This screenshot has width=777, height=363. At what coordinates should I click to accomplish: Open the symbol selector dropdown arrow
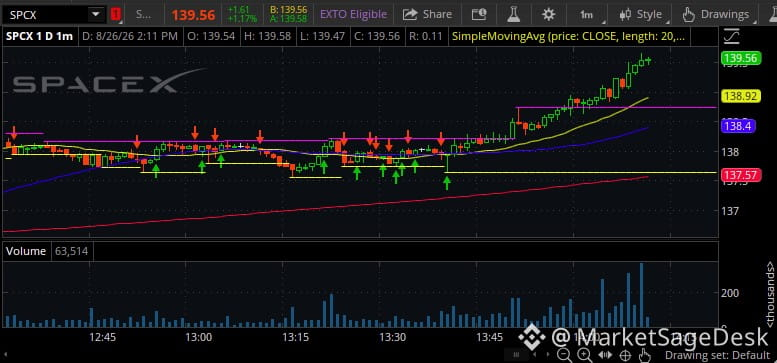click(x=97, y=14)
